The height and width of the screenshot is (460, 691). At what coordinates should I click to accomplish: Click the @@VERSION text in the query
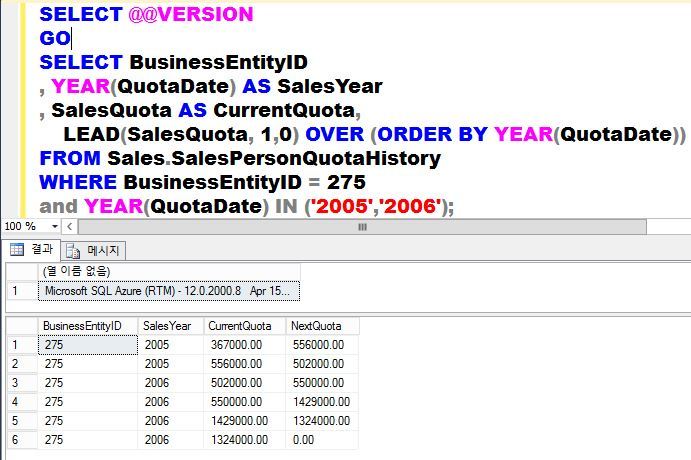[191, 15]
